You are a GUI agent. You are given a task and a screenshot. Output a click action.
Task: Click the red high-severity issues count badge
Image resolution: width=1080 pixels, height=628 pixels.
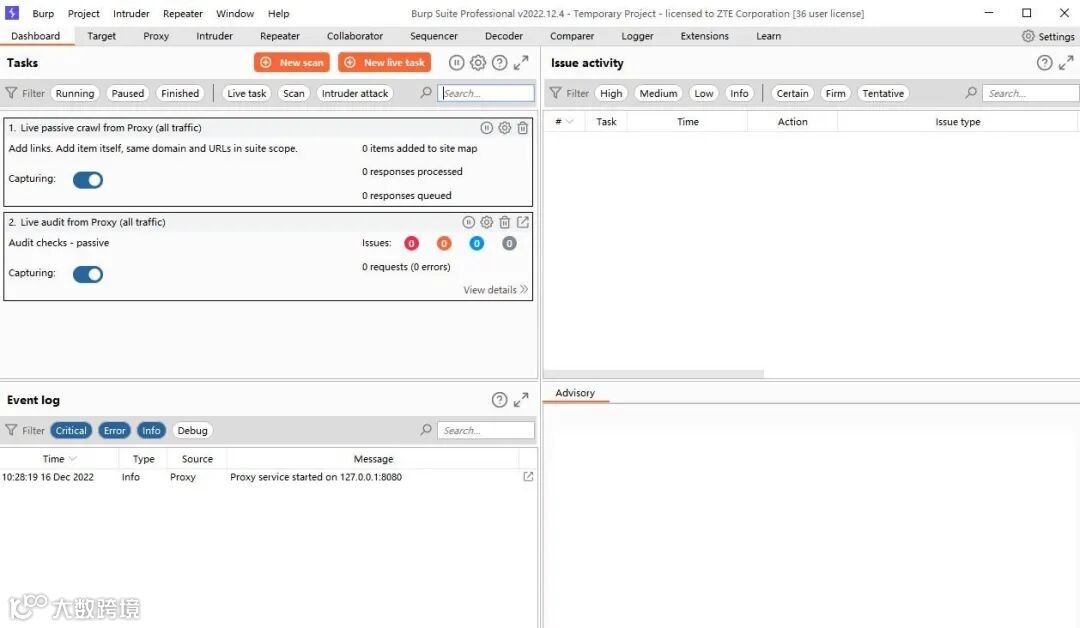[x=411, y=243]
